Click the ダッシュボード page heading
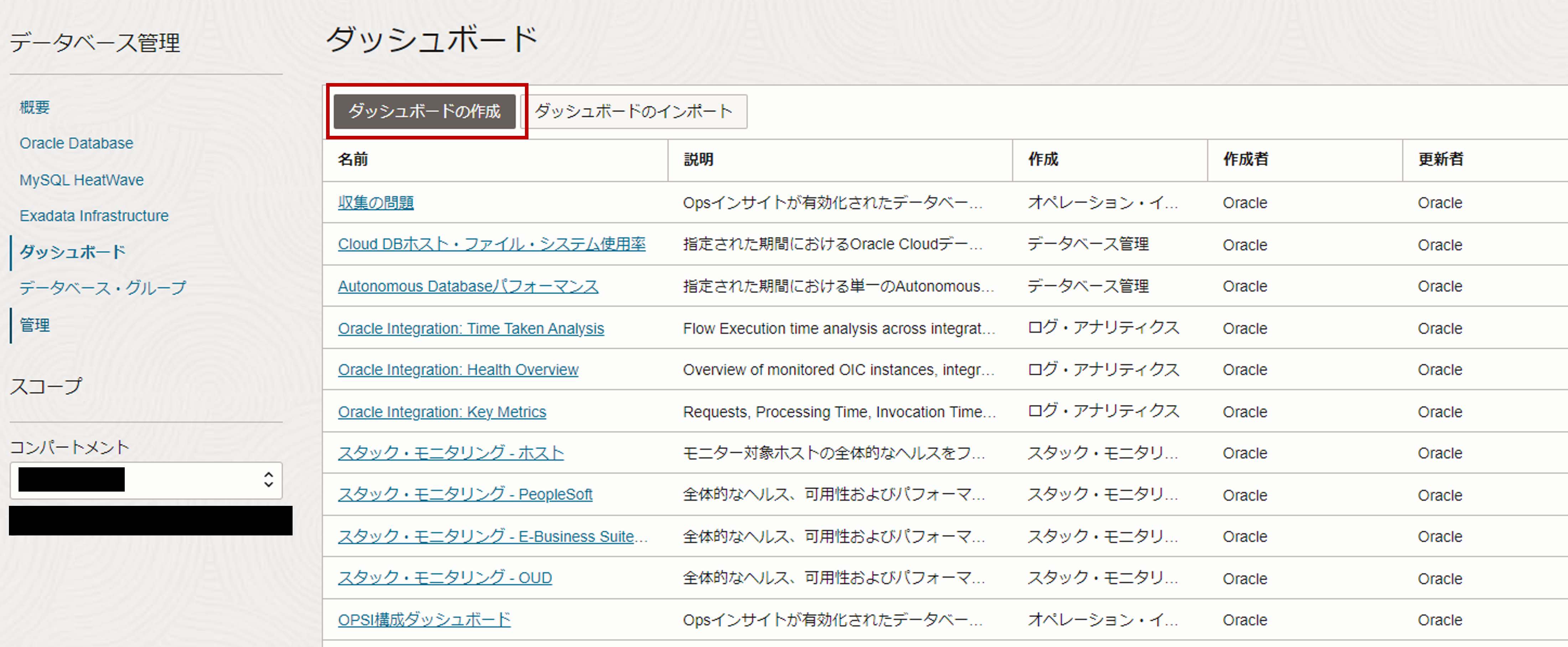The image size is (1568, 647). 432,40
